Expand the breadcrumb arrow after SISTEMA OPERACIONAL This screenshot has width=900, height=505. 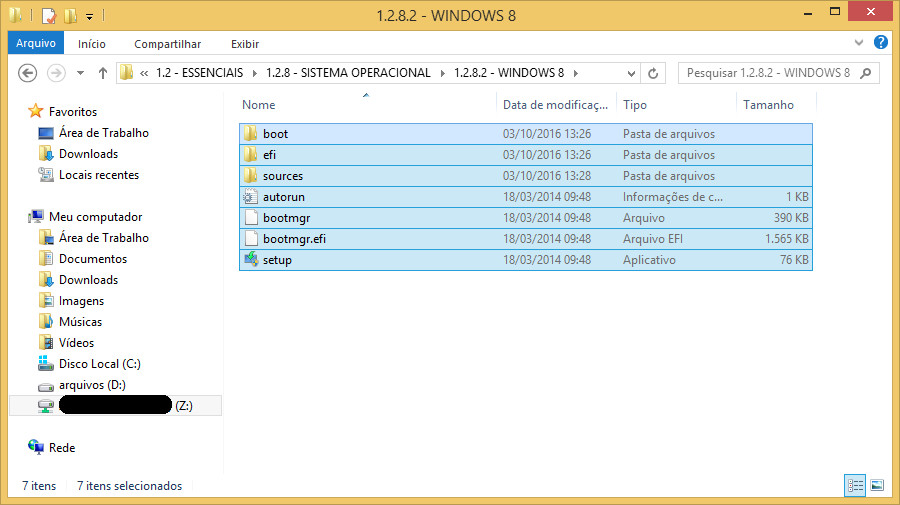(443, 73)
